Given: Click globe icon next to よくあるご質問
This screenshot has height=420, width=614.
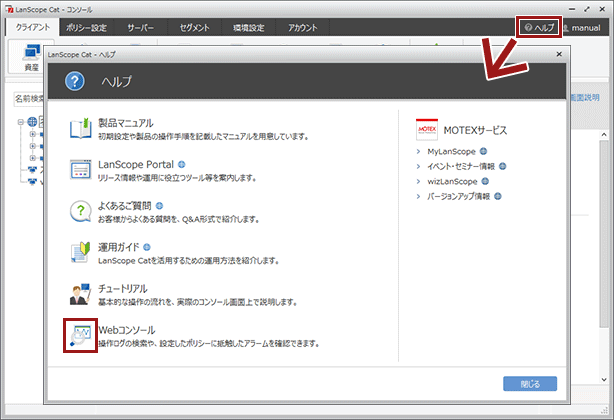Looking at the screenshot, I should [x=159, y=206].
